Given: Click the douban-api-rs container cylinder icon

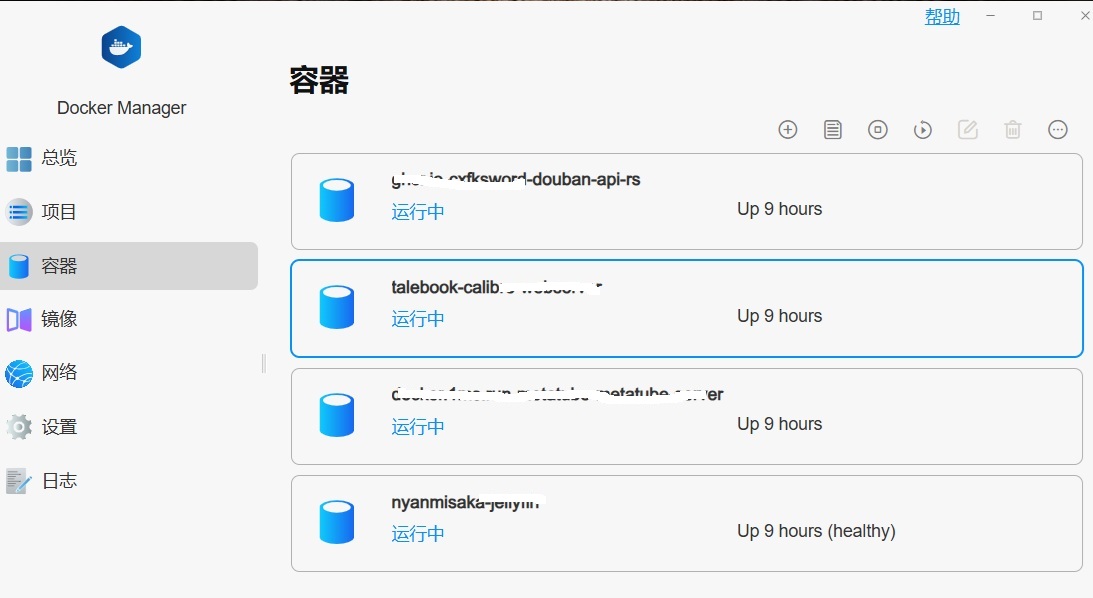Looking at the screenshot, I should pos(337,200).
